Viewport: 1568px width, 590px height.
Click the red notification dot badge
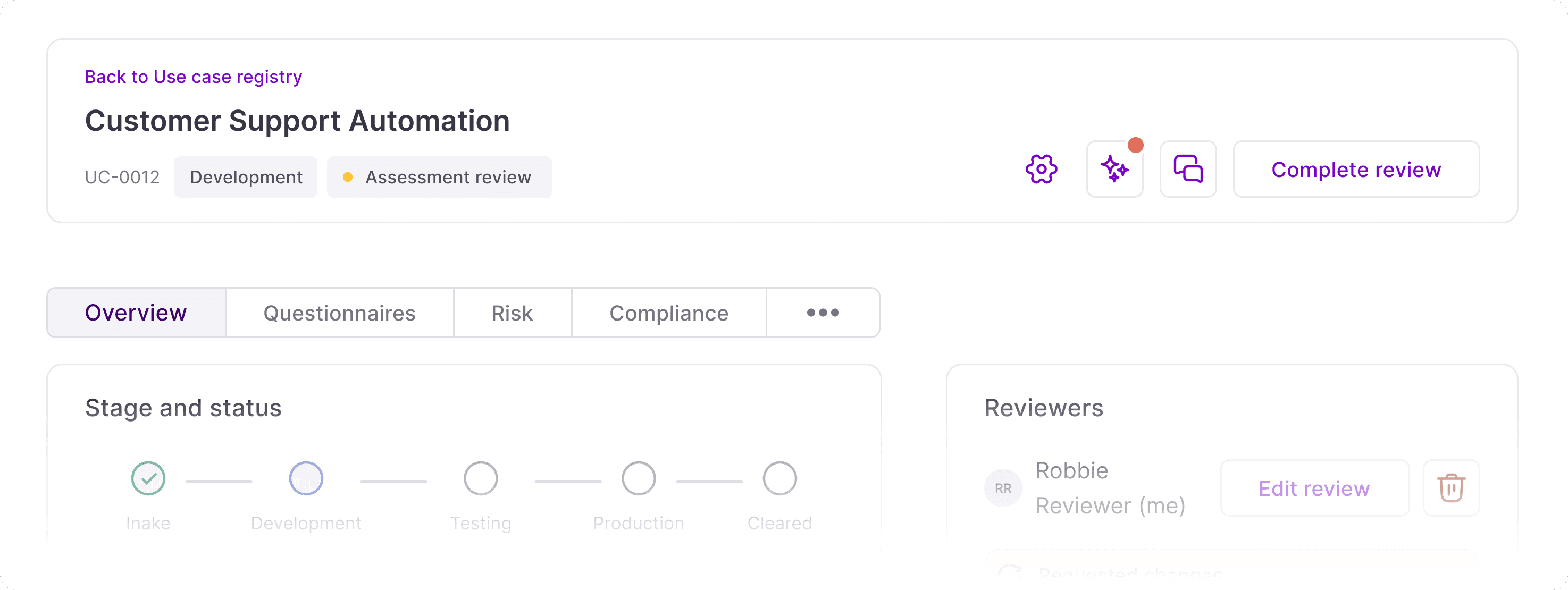tap(1135, 145)
